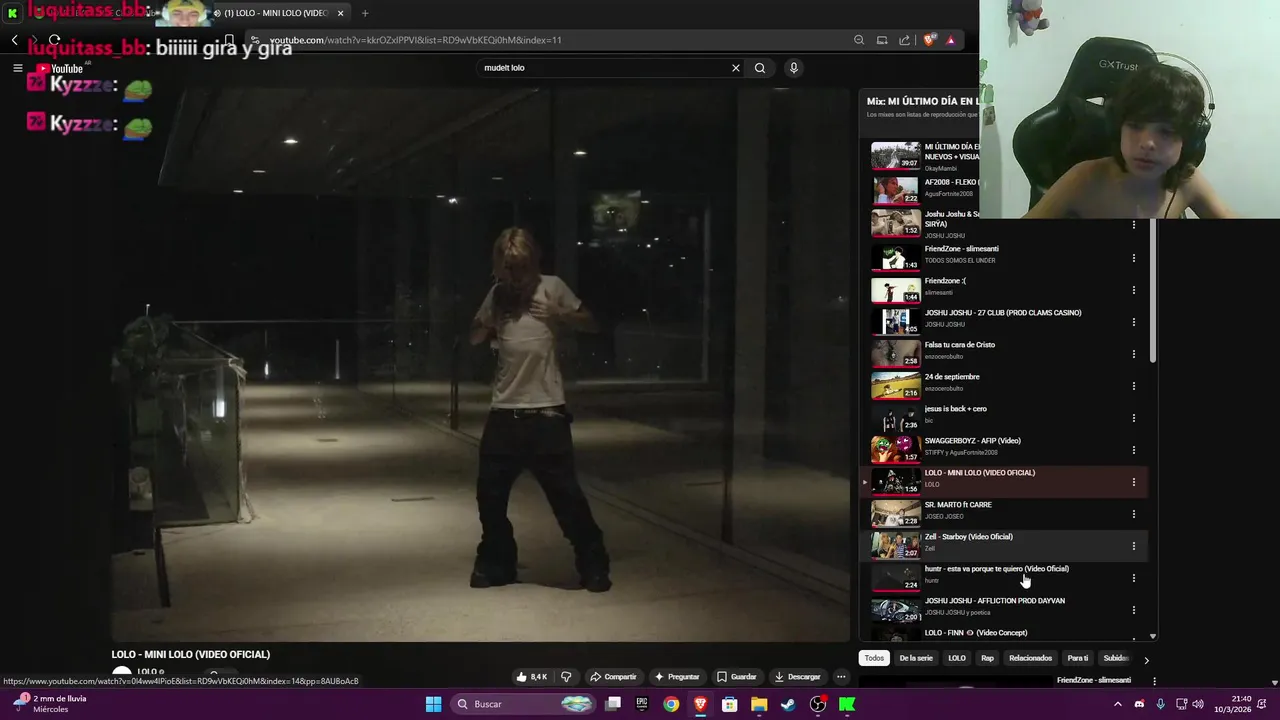Clear the search box text

pos(736,68)
